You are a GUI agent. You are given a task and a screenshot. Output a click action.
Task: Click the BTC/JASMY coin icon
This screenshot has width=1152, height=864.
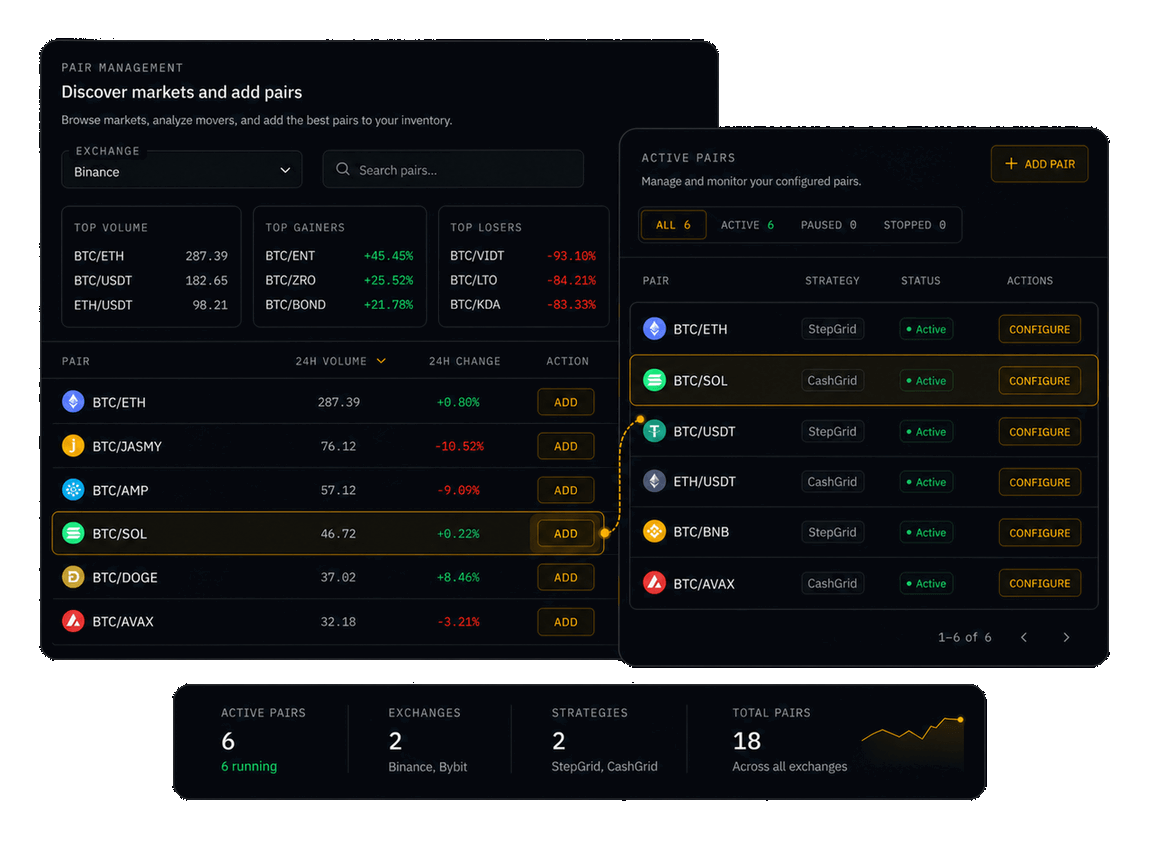pos(73,446)
